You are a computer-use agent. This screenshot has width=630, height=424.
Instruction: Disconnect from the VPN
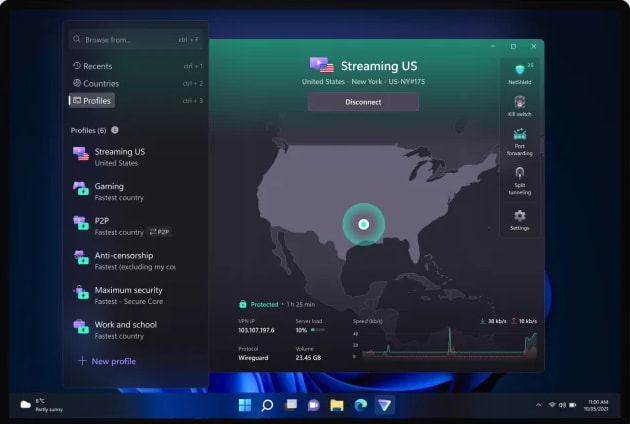coord(363,102)
